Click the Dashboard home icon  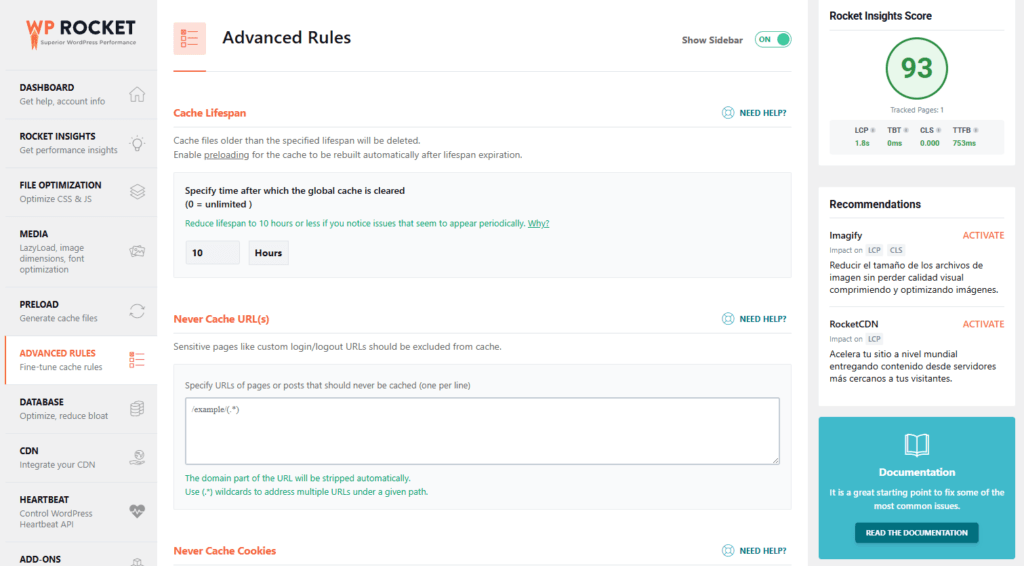[x=136, y=94]
